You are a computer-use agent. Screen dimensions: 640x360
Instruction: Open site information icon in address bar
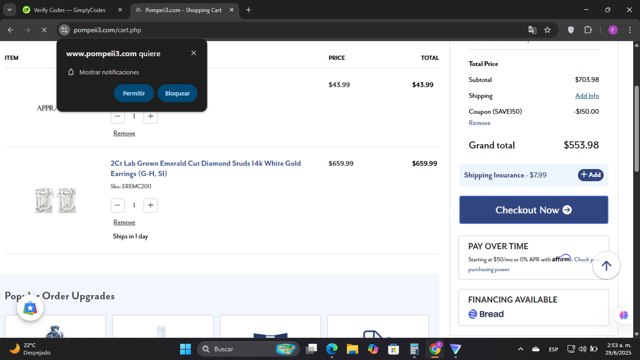click(64, 30)
